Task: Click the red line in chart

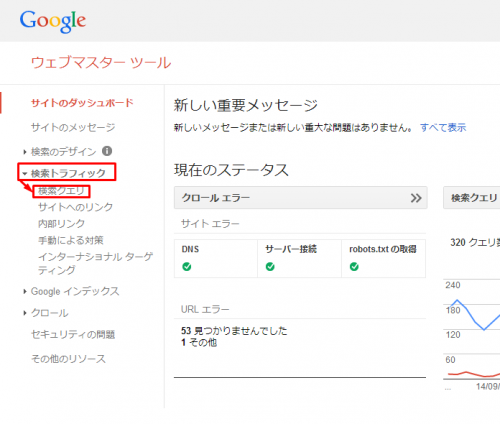Action: coord(474,374)
